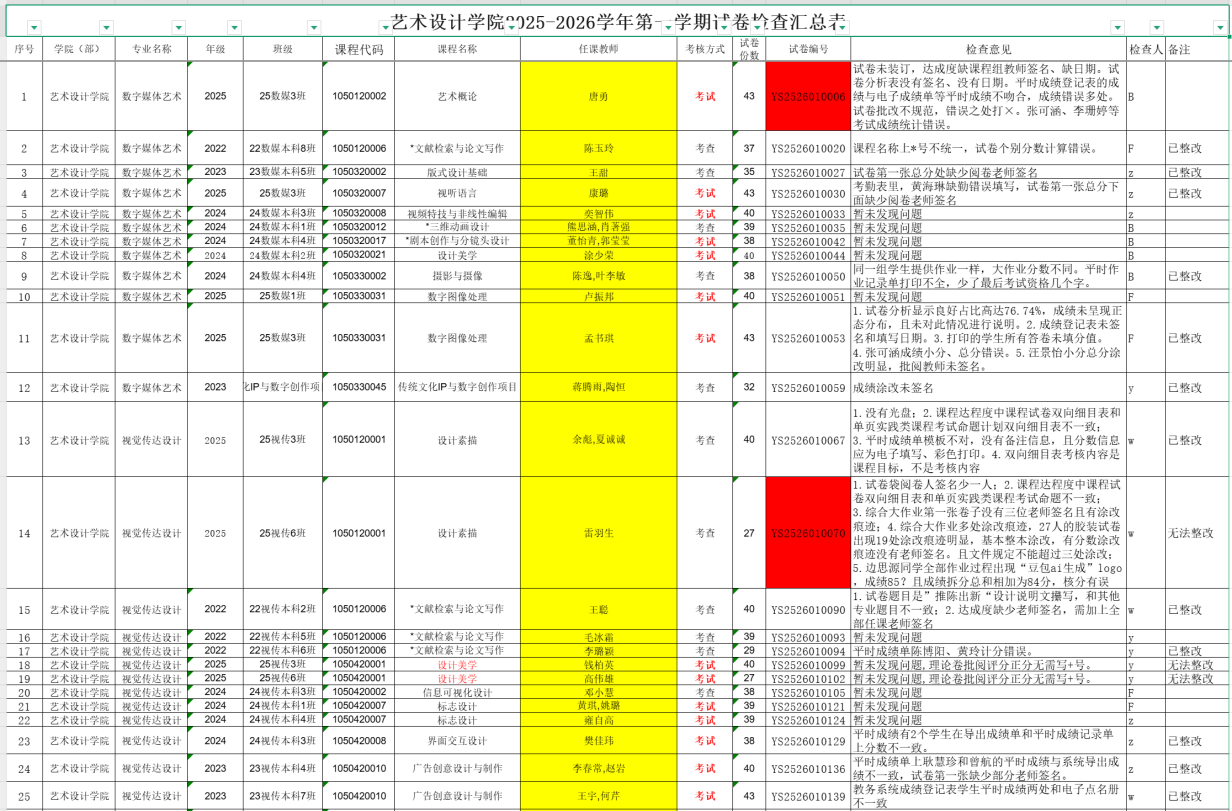Image resolution: width=1232 pixels, height=811 pixels.
Task: Select the 课程名称 header cell
Action: coord(457,49)
